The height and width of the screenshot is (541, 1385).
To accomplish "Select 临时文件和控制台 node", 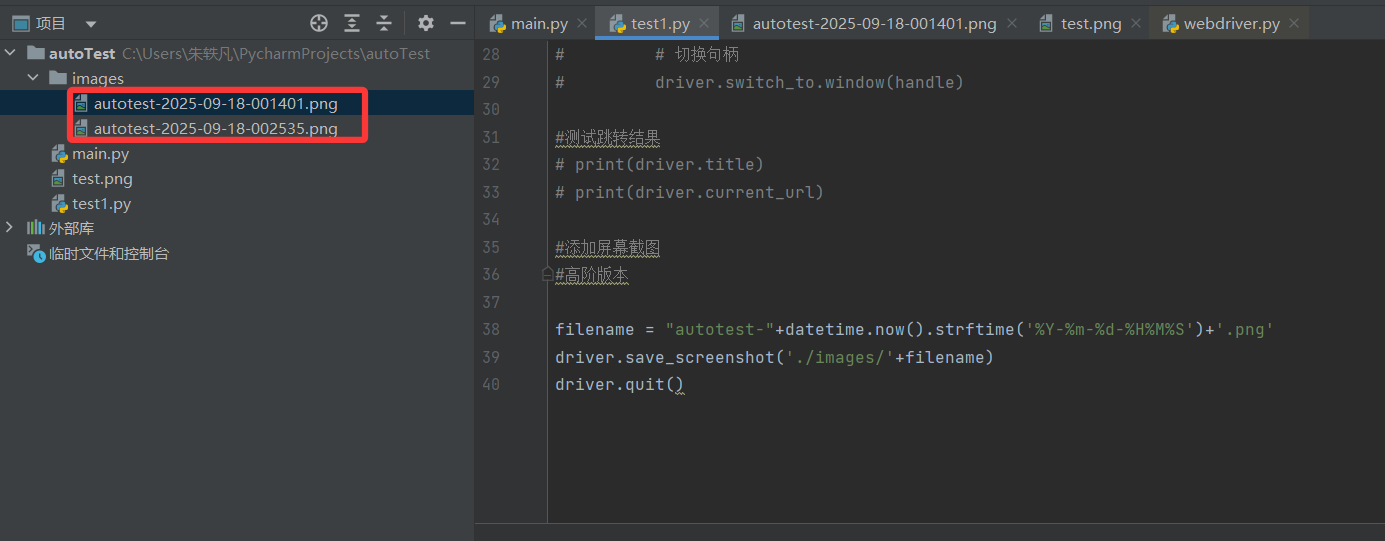I will click(109, 254).
